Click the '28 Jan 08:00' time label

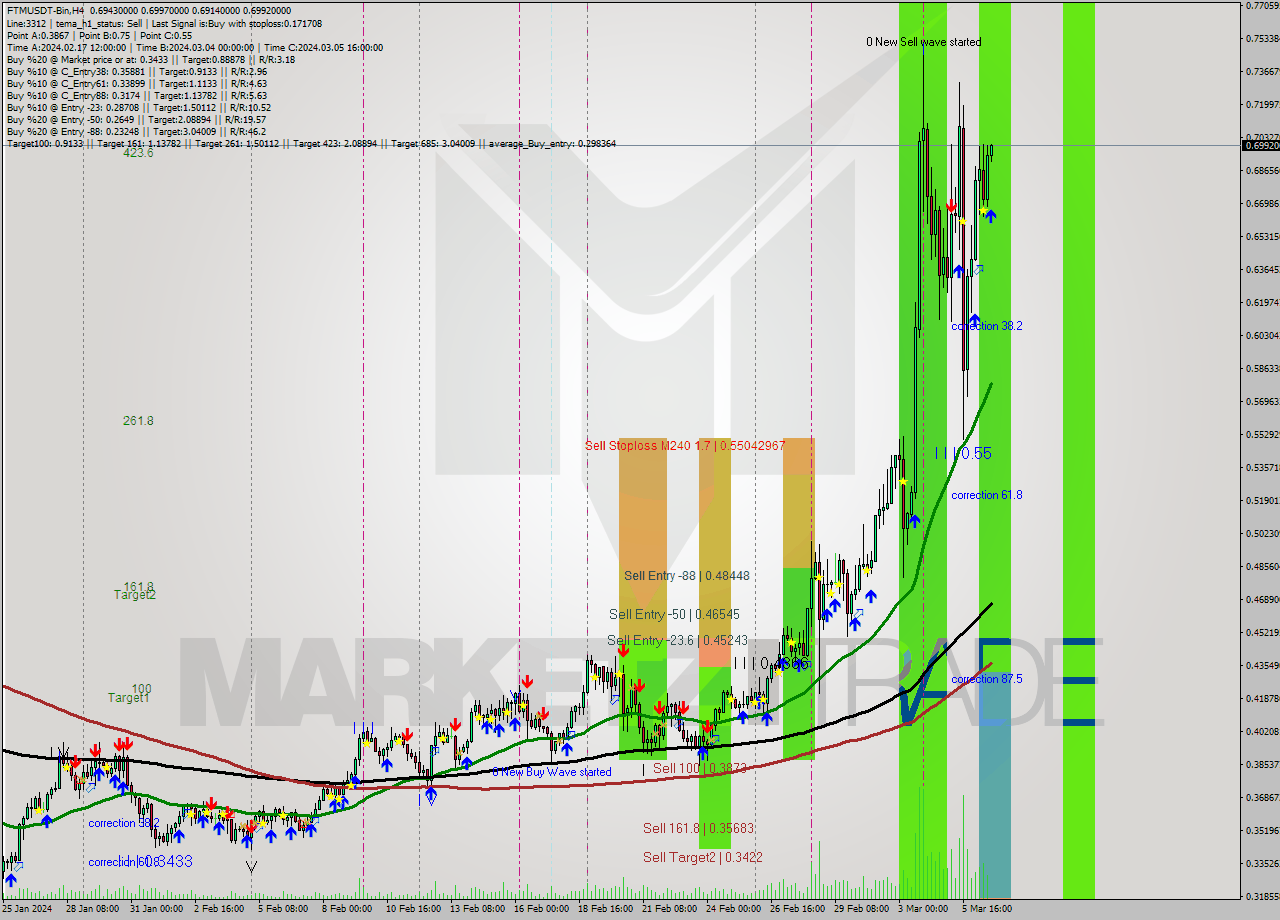click(94, 909)
